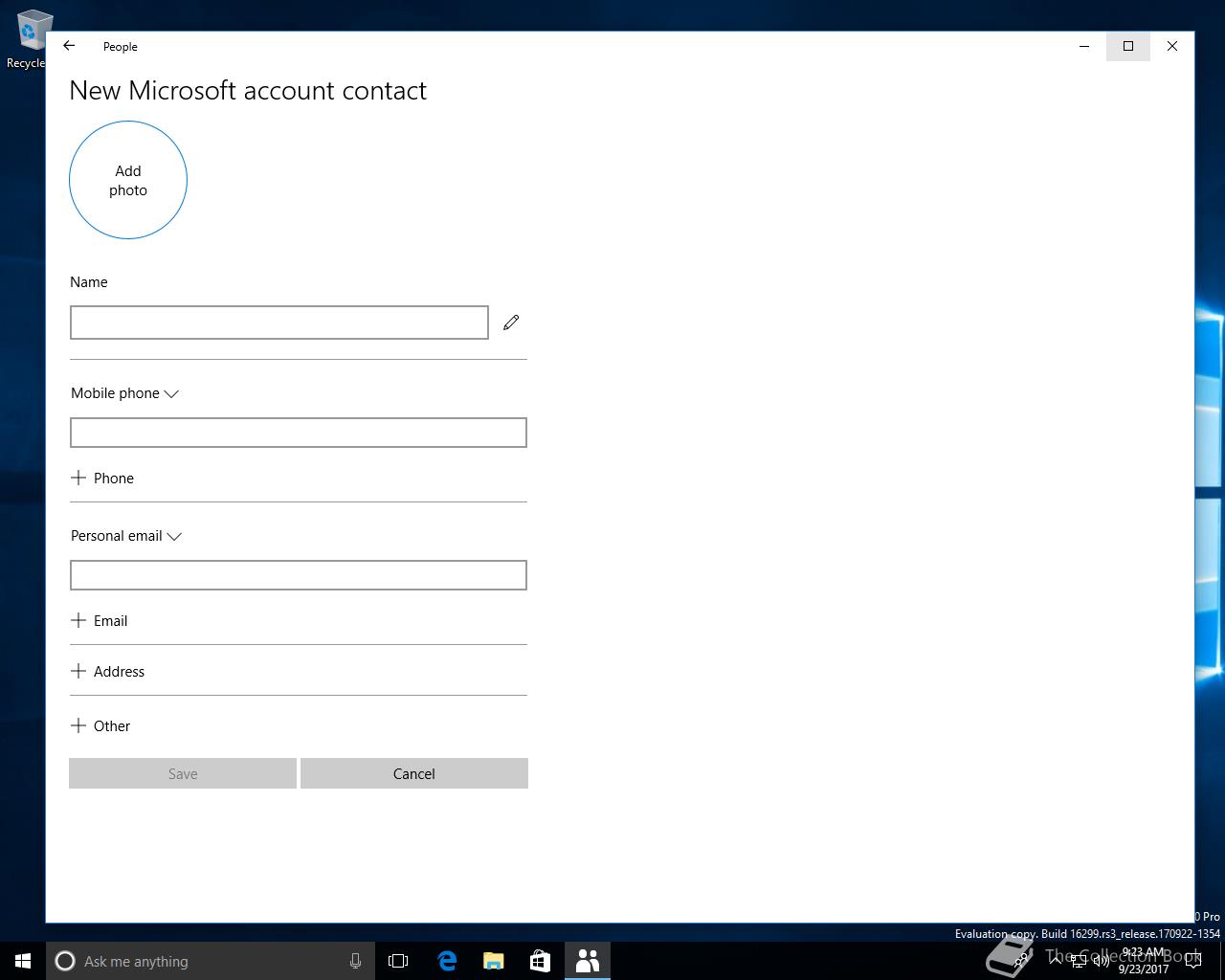Viewport: 1225px width, 980px height.
Task: Open the volume tray icon
Action: tap(1102, 961)
